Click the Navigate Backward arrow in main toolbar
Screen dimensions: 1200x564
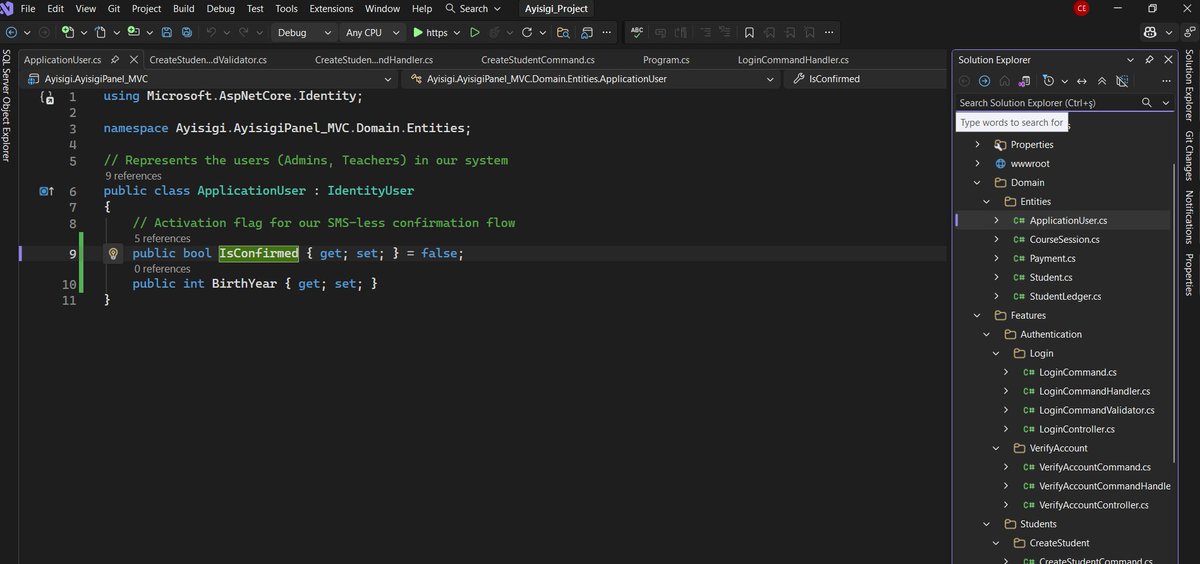point(11,32)
